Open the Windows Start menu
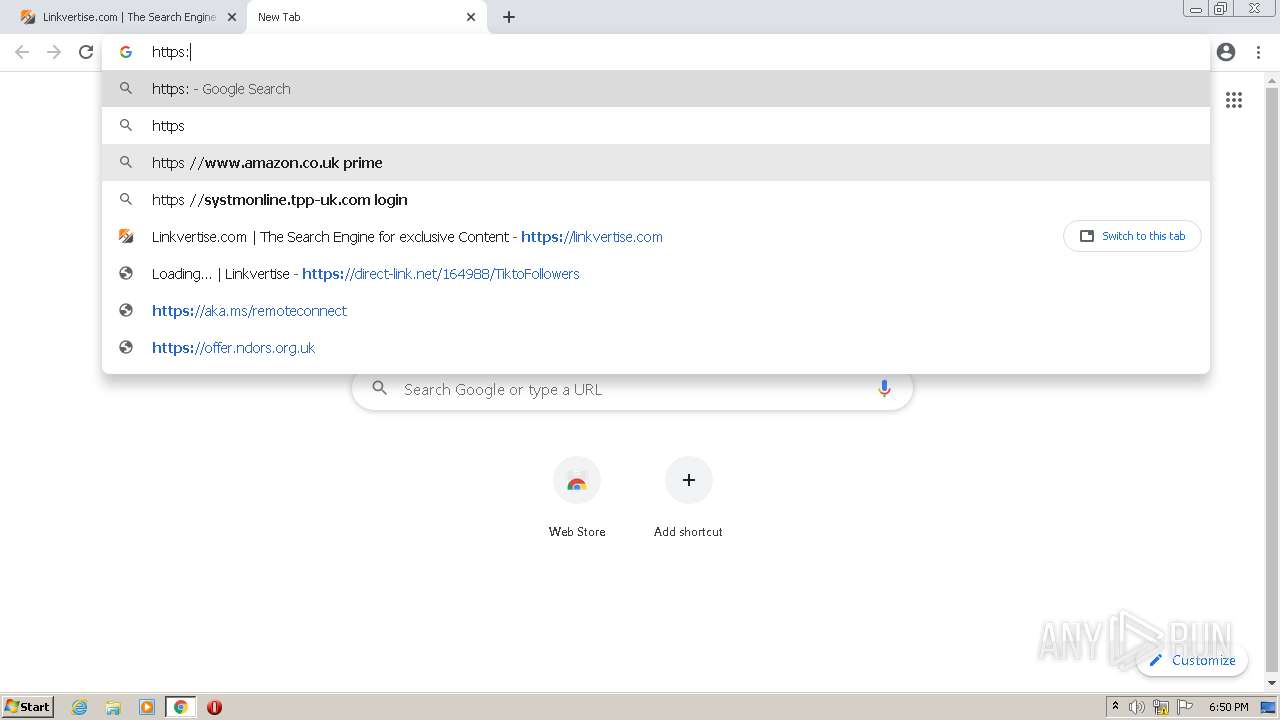This screenshot has height=720, width=1280. 28,706
